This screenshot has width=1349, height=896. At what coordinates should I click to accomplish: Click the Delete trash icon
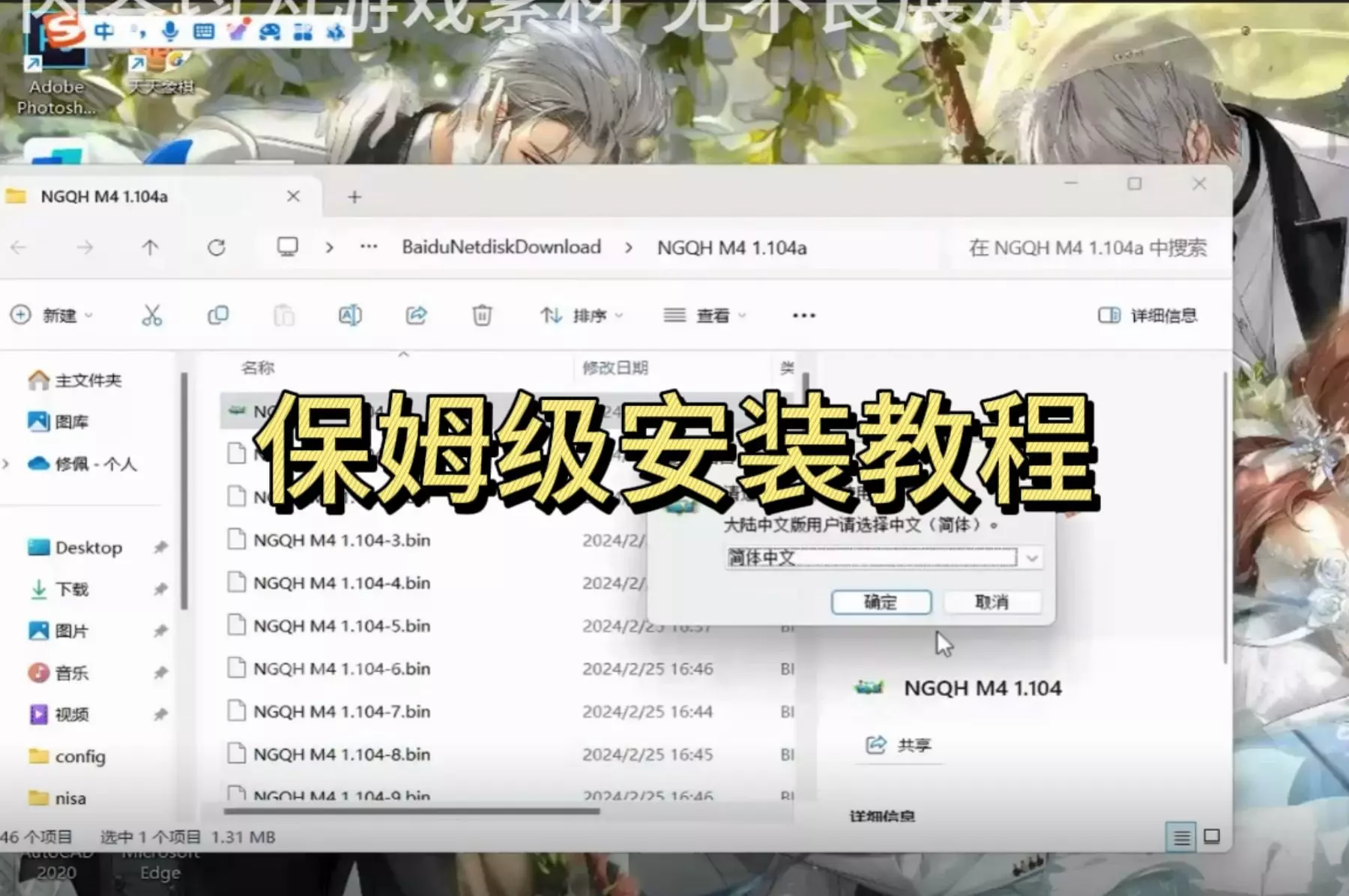click(x=482, y=315)
